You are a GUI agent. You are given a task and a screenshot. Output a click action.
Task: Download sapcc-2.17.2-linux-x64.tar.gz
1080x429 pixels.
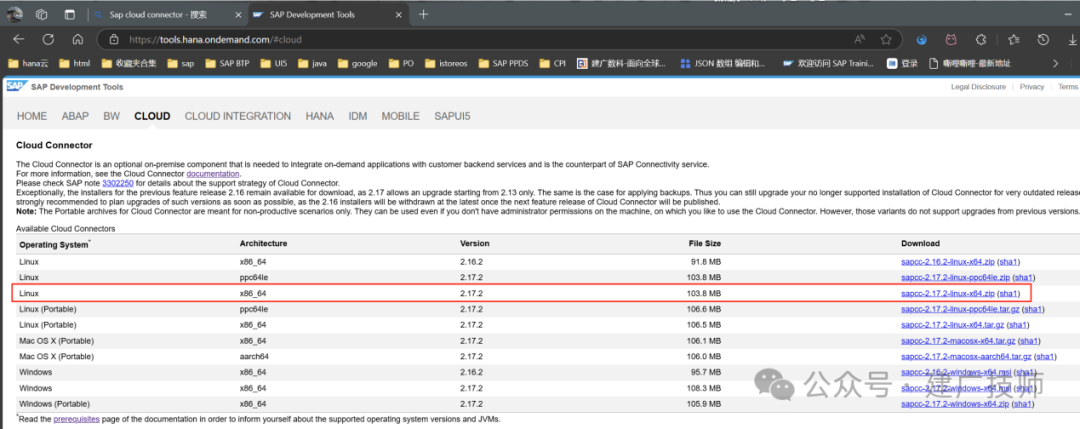click(x=951, y=325)
